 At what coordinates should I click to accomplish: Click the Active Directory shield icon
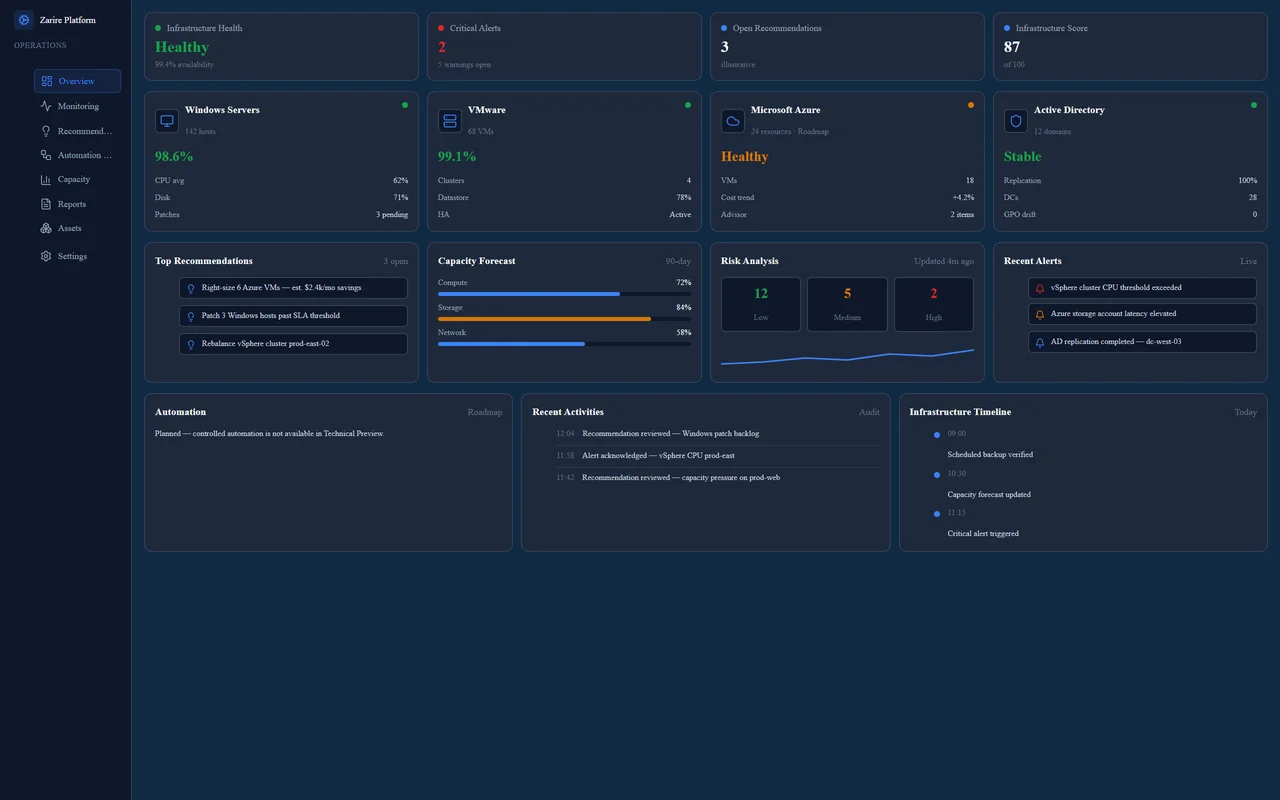pyautogui.click(x=1016, y=121)
